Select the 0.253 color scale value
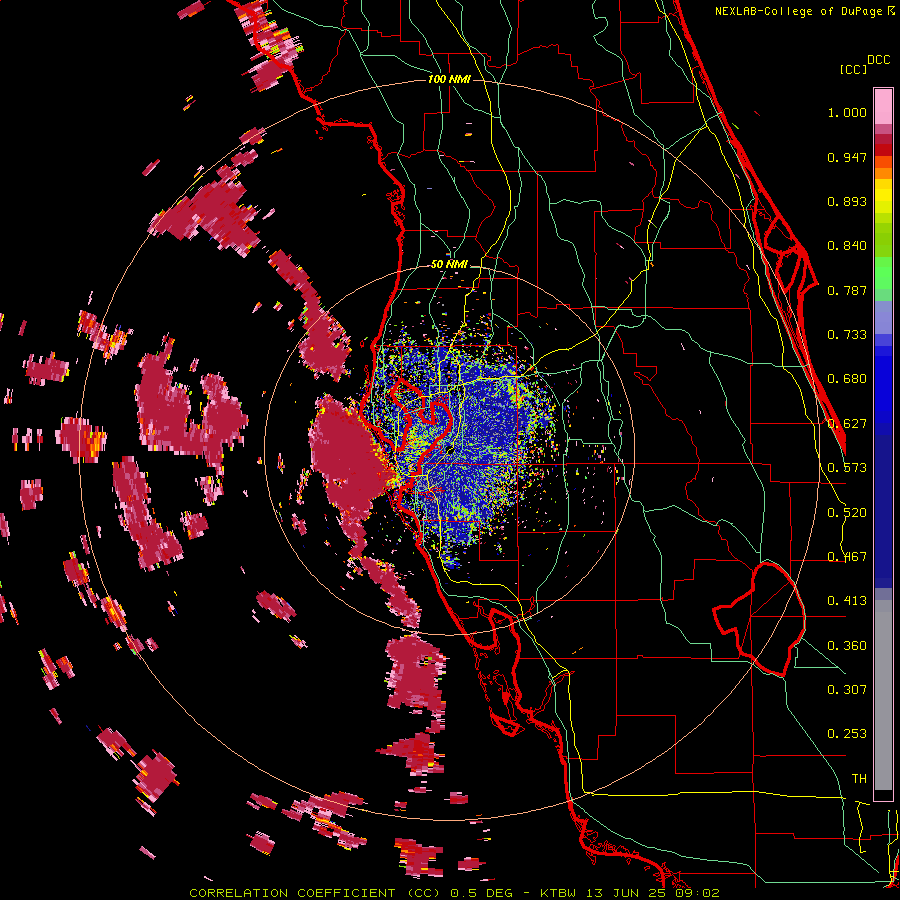 coord(847,734)
